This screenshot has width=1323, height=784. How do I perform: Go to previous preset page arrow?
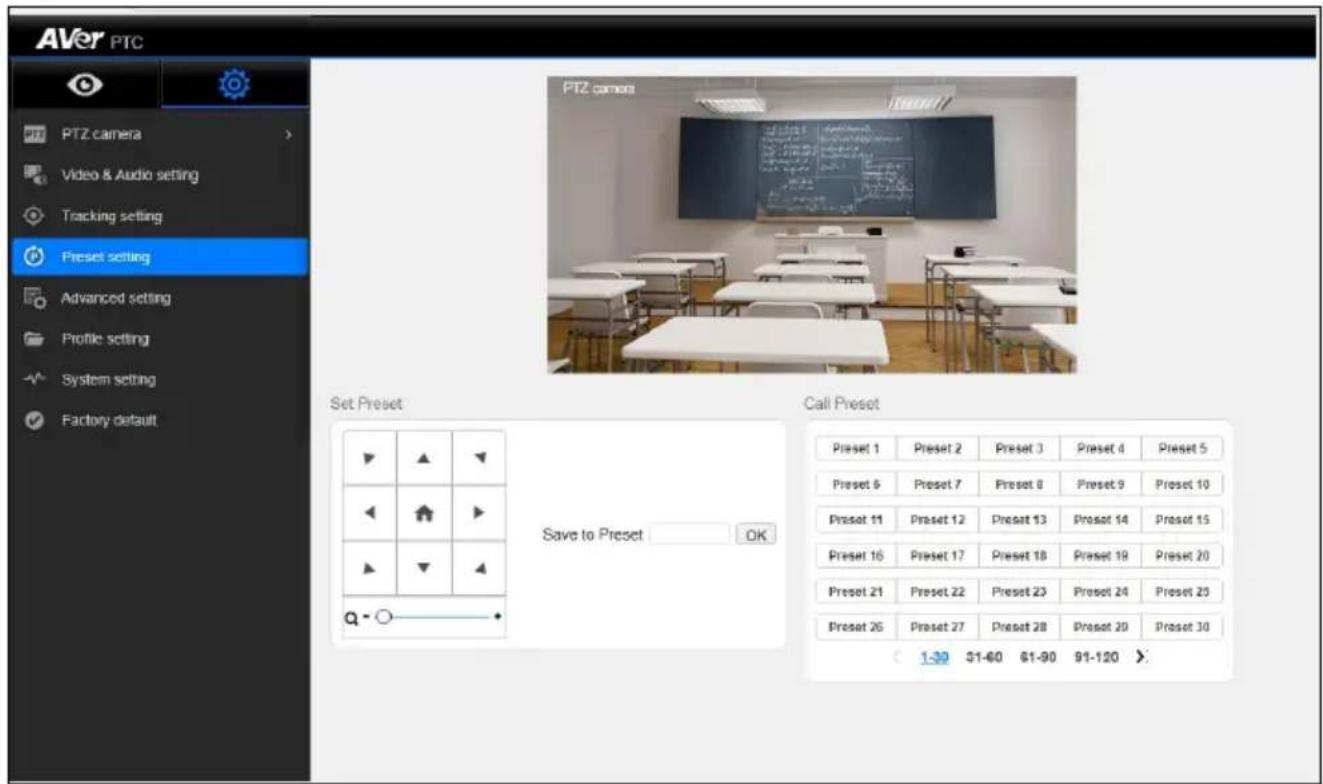(x=897, y=656)
